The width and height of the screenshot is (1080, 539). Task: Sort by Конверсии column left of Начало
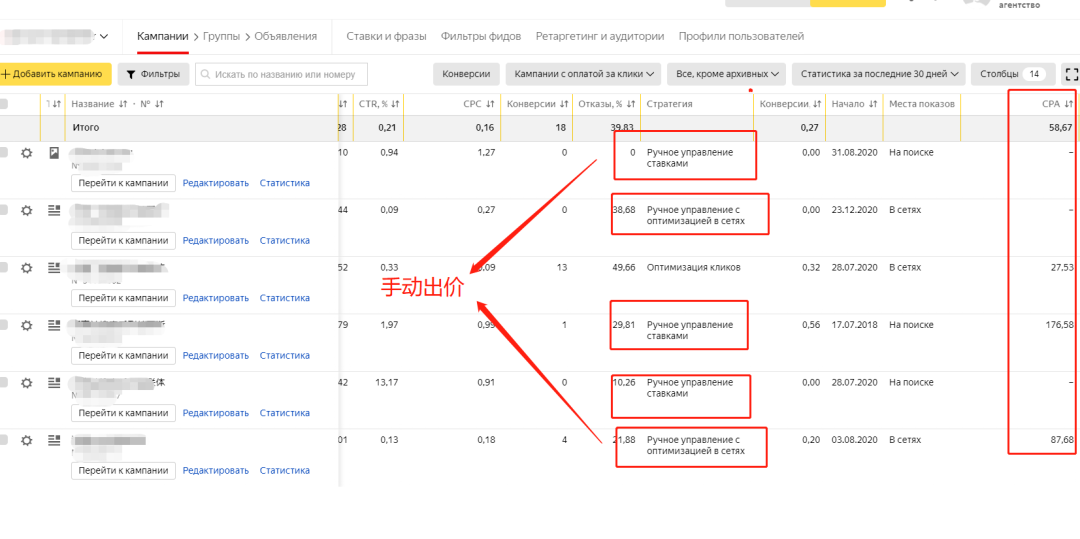click(x=817, y=104)
